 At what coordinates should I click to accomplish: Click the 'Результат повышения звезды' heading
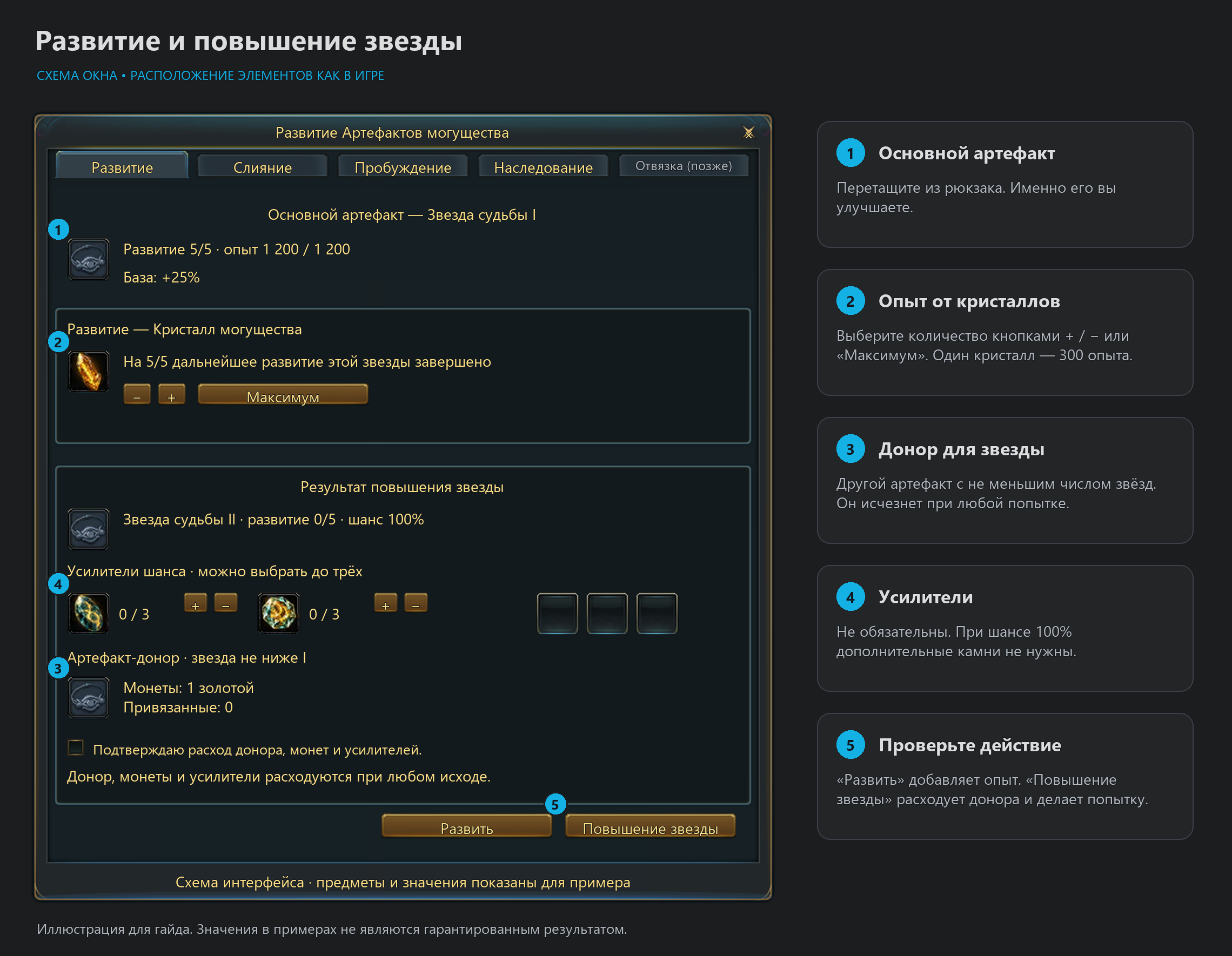coord(402,487)
